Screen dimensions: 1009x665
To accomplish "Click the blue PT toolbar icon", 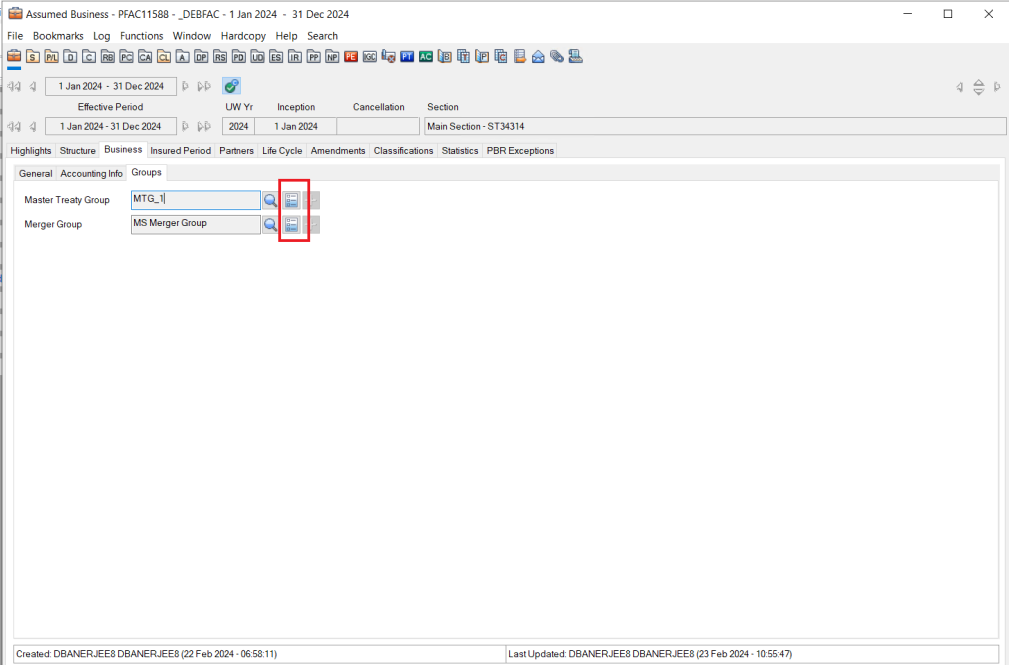I will coord(407,57).
